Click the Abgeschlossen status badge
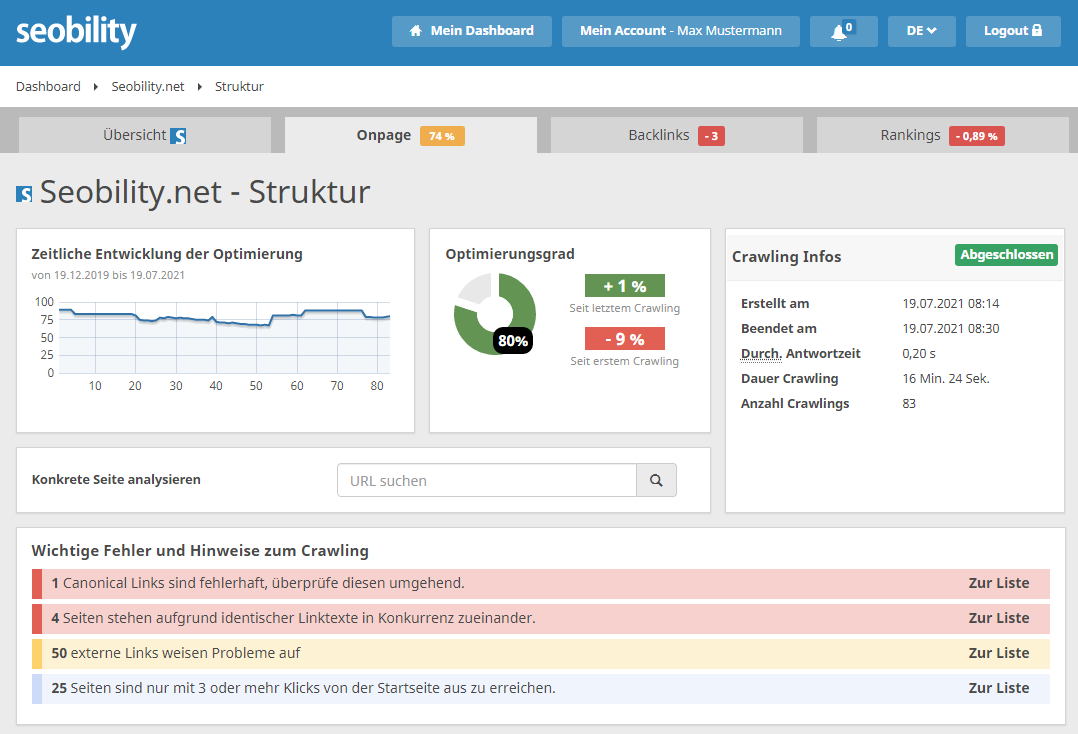 coord(1006,255)
